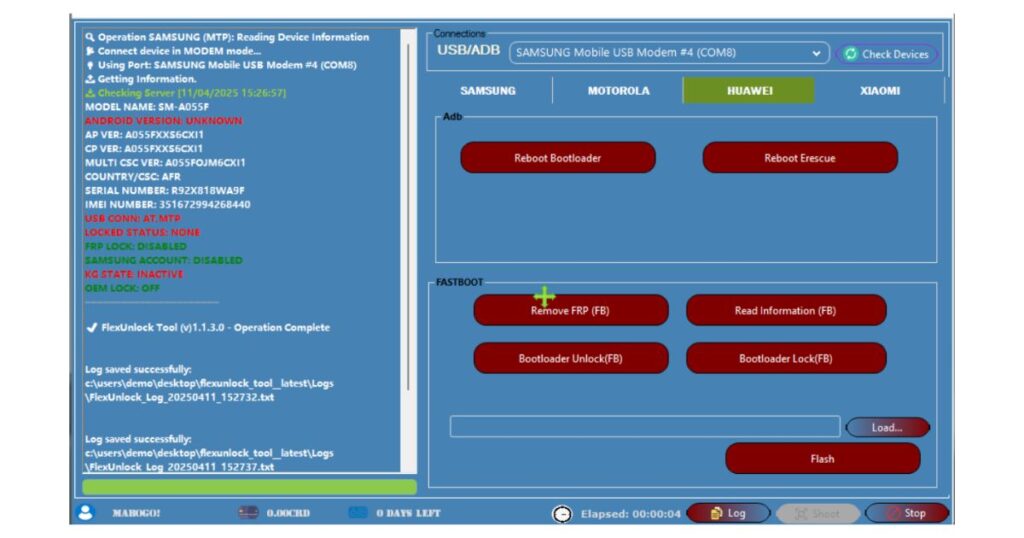Click AP VER: A055FXXS6CXI1 line
Screen dimensions: 1024x538
pos(144,134)
